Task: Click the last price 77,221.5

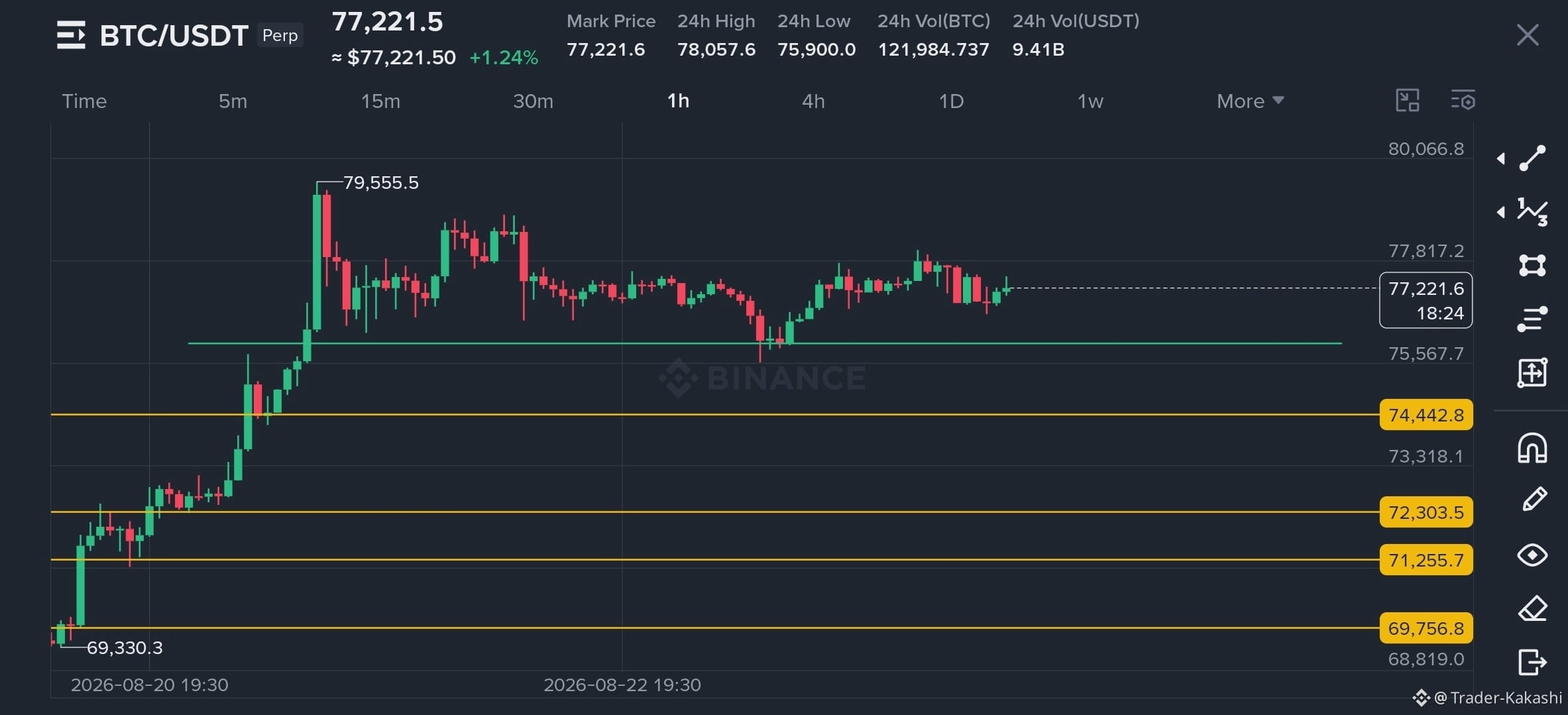Action: [387, 22]
